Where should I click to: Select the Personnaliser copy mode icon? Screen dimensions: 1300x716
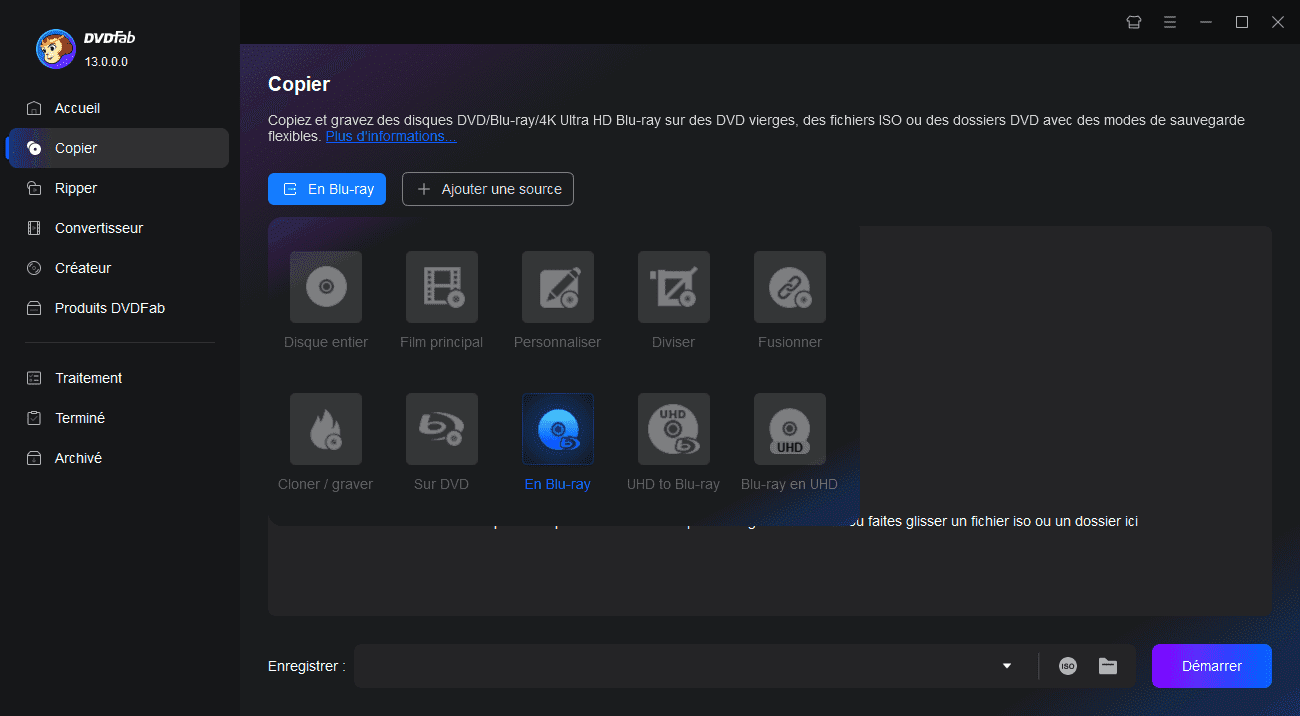(x=558, y=287)
